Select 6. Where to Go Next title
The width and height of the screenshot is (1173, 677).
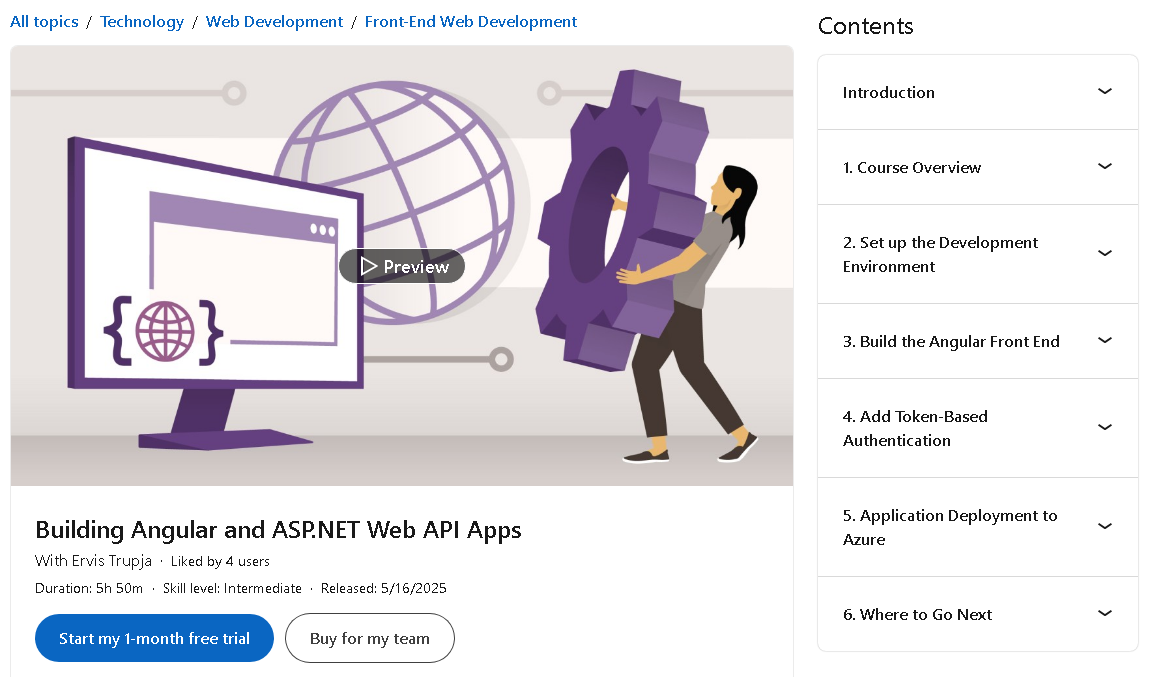pyautogui.click(x=917, y=614)
